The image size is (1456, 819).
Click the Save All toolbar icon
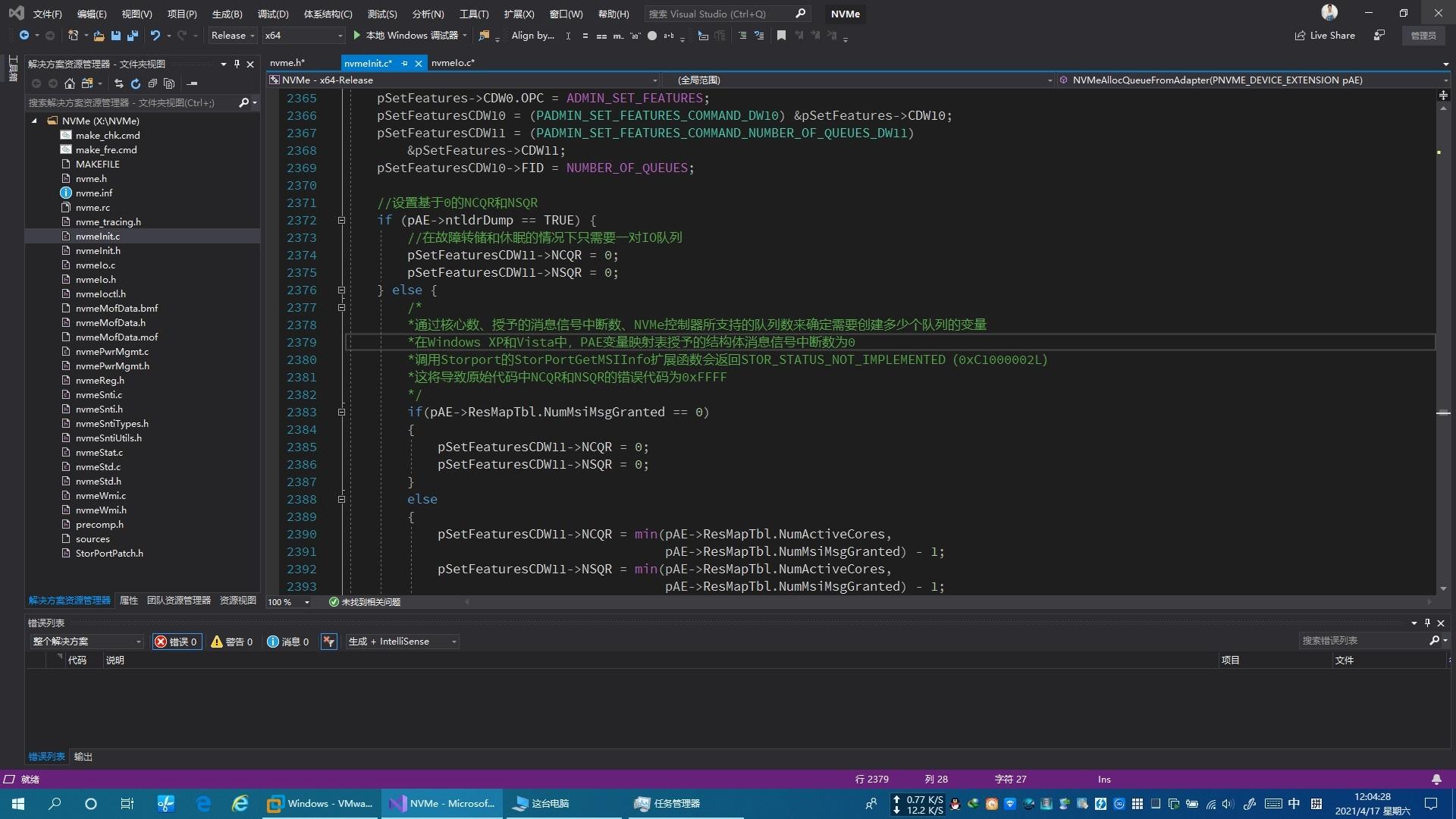(133, 36)
